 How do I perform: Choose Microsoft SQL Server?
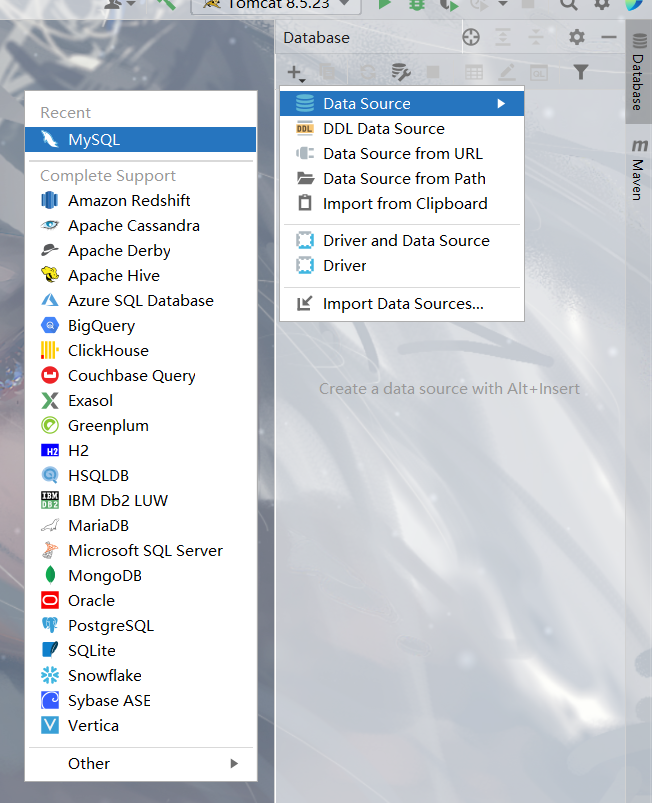pyautogui.click(x=140, y=551)
